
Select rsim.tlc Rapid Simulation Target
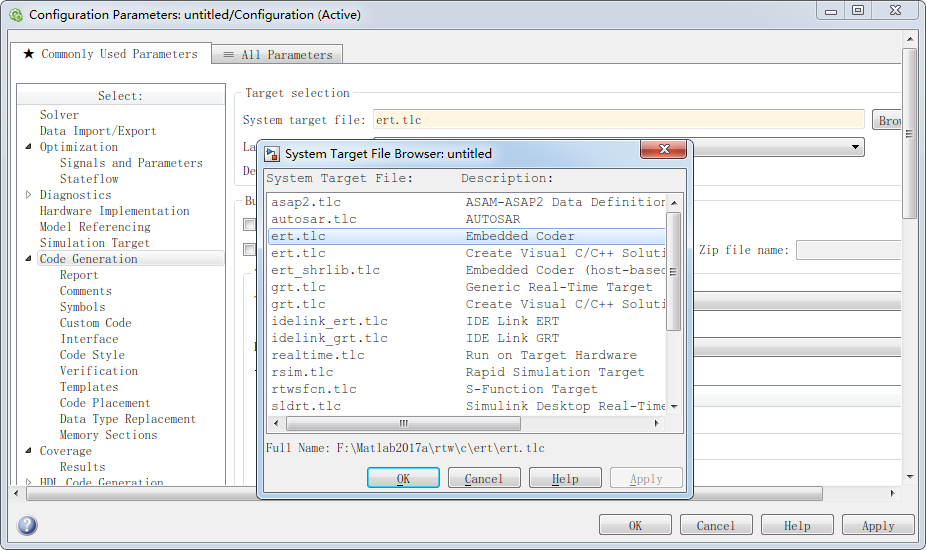coord(467,372)
